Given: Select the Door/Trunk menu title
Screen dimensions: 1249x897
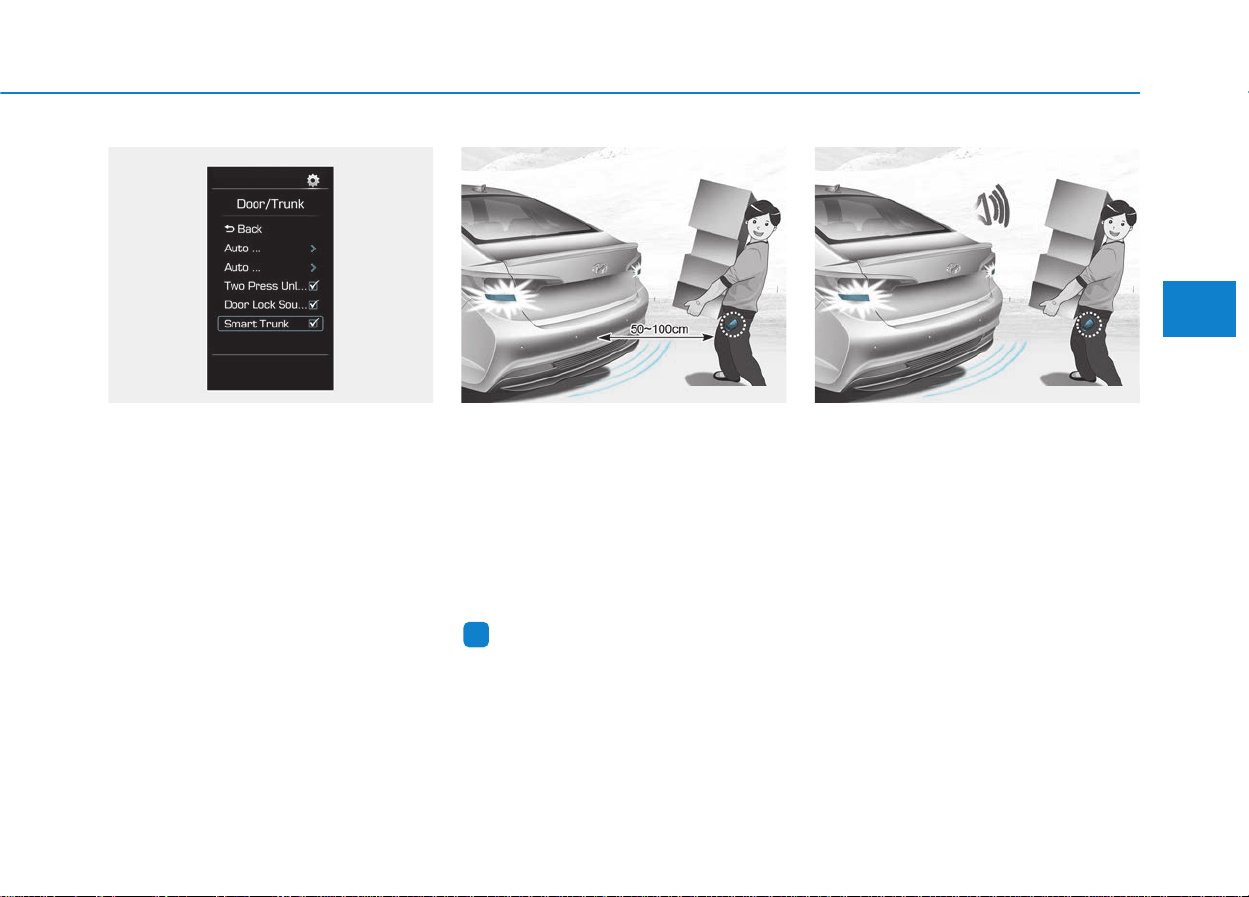Looking at the screenshot, I should coord(270,205).
